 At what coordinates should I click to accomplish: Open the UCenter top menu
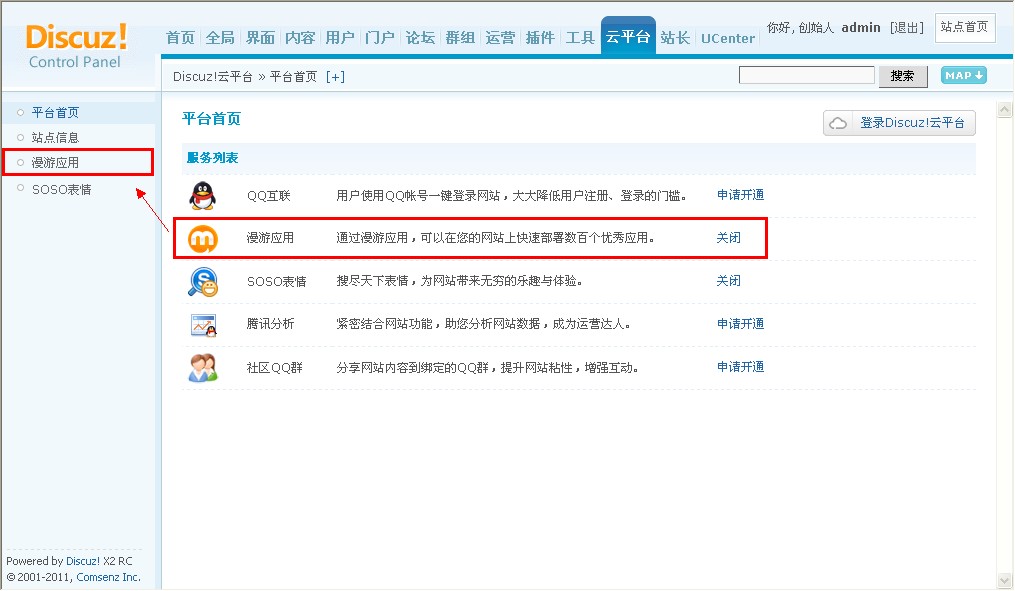[728, 38]
